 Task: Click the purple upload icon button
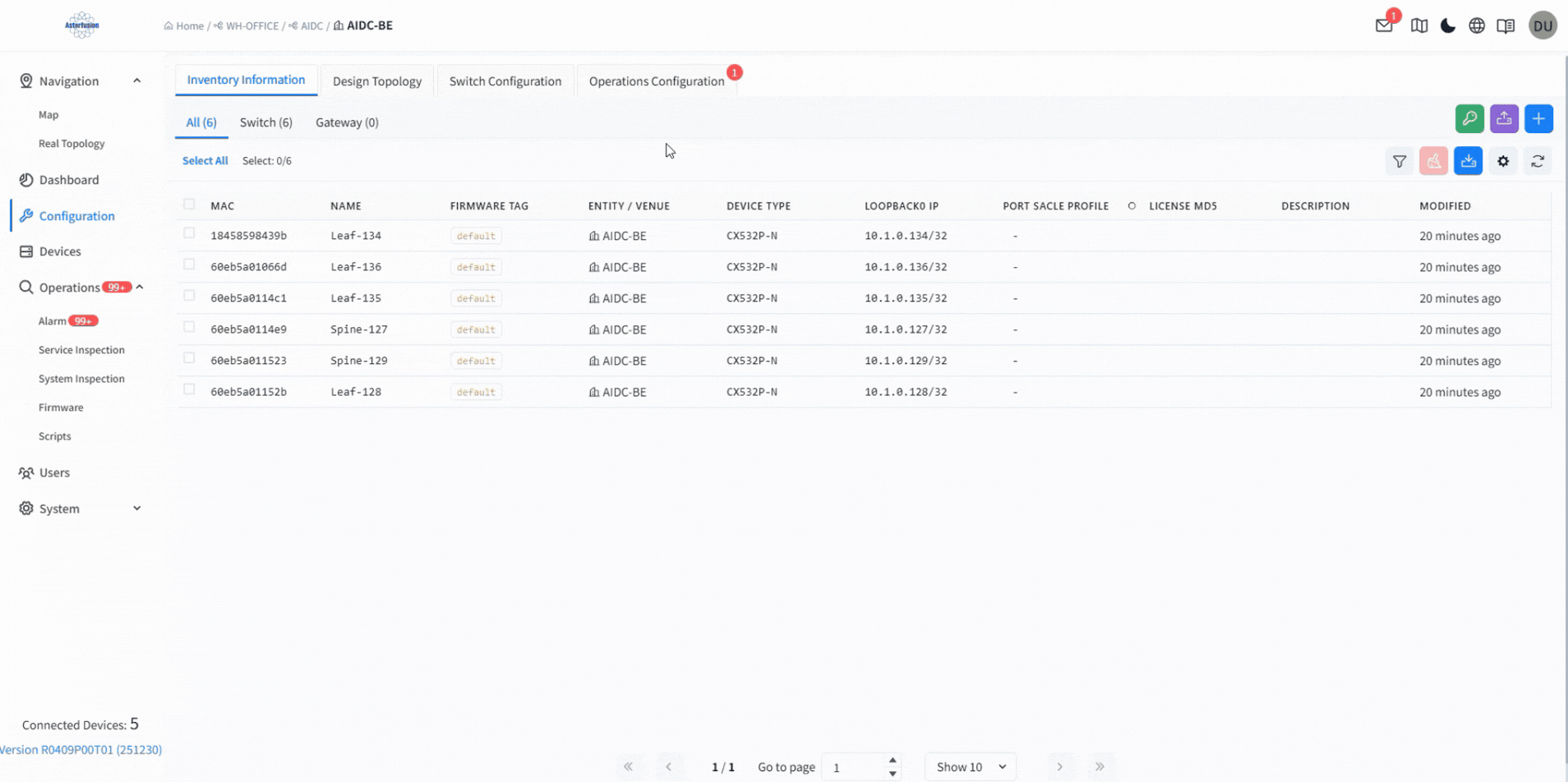point(1504,119)
